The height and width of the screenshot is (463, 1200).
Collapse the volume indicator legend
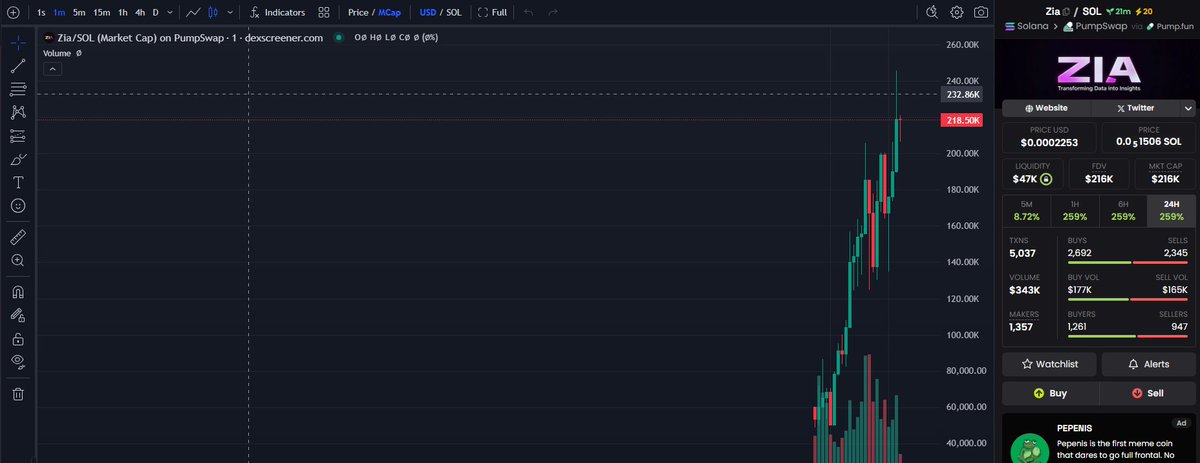click(53, 68)
